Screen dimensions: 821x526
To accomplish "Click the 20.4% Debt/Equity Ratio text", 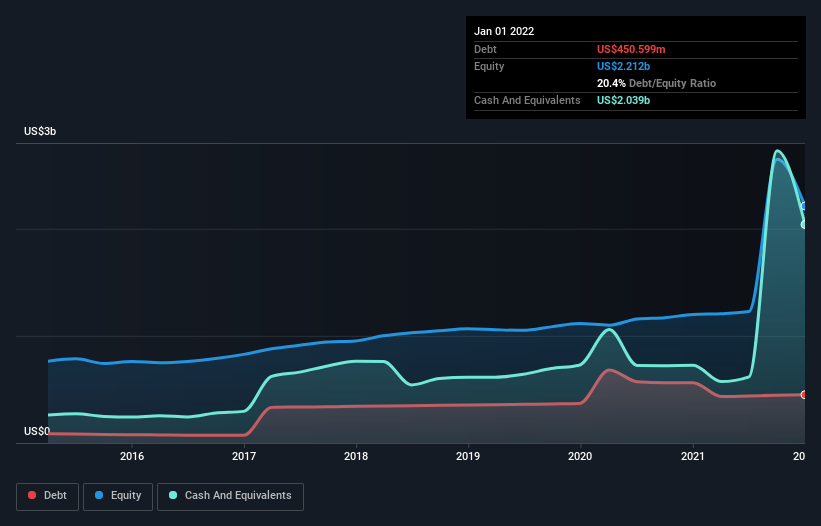I will pyautogui.click(x=656, y=83).
